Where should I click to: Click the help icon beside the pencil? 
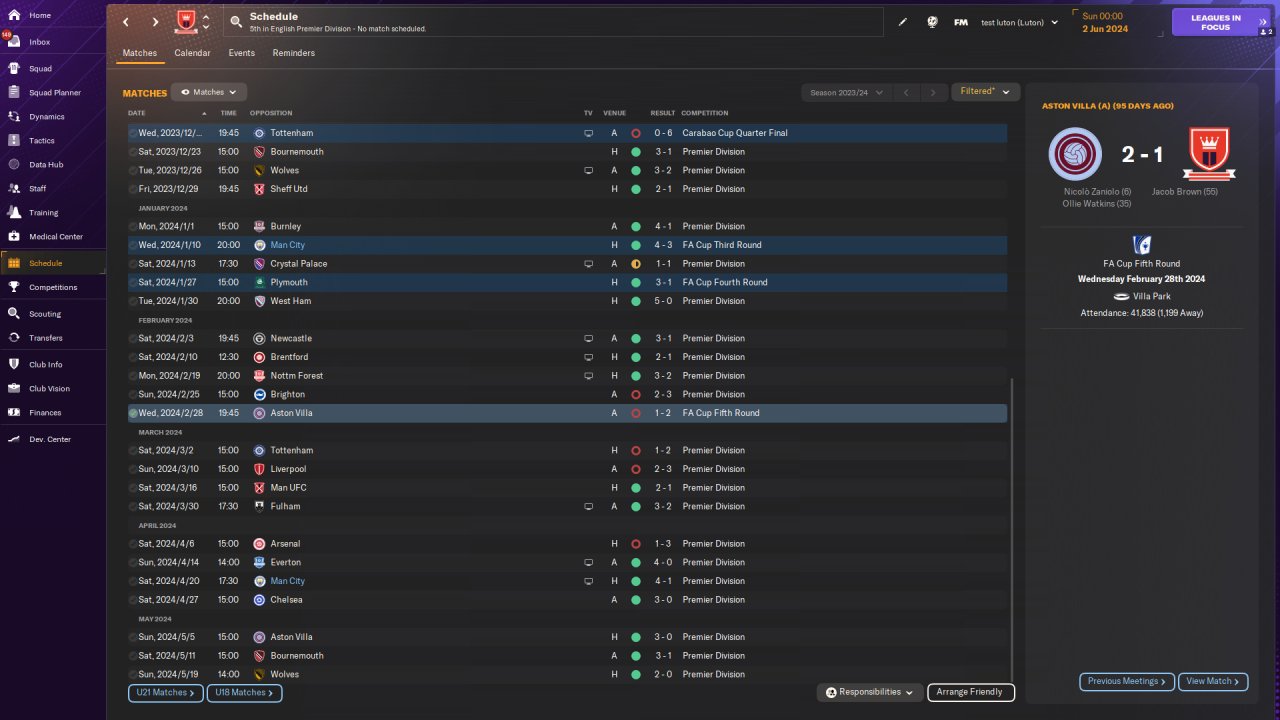(x=932, y=22)
